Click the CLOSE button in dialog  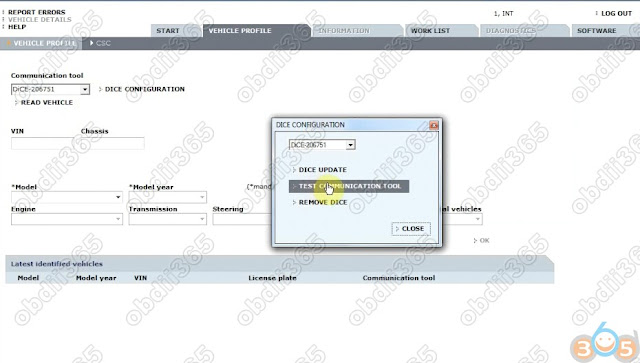(411, 229)
